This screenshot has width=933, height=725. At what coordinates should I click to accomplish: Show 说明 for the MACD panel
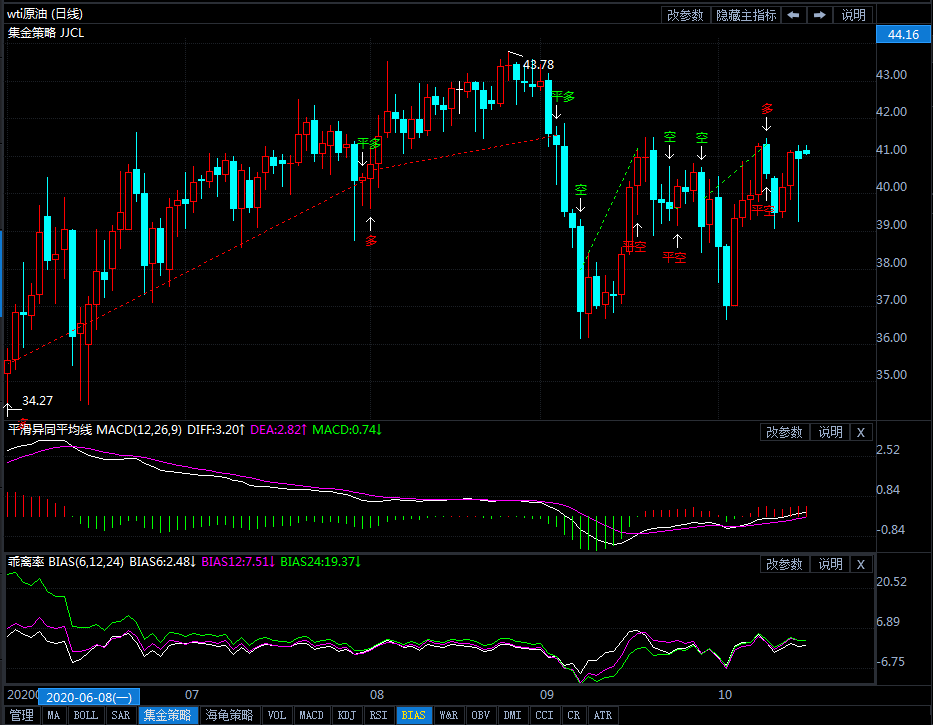(x=830, y=432)
